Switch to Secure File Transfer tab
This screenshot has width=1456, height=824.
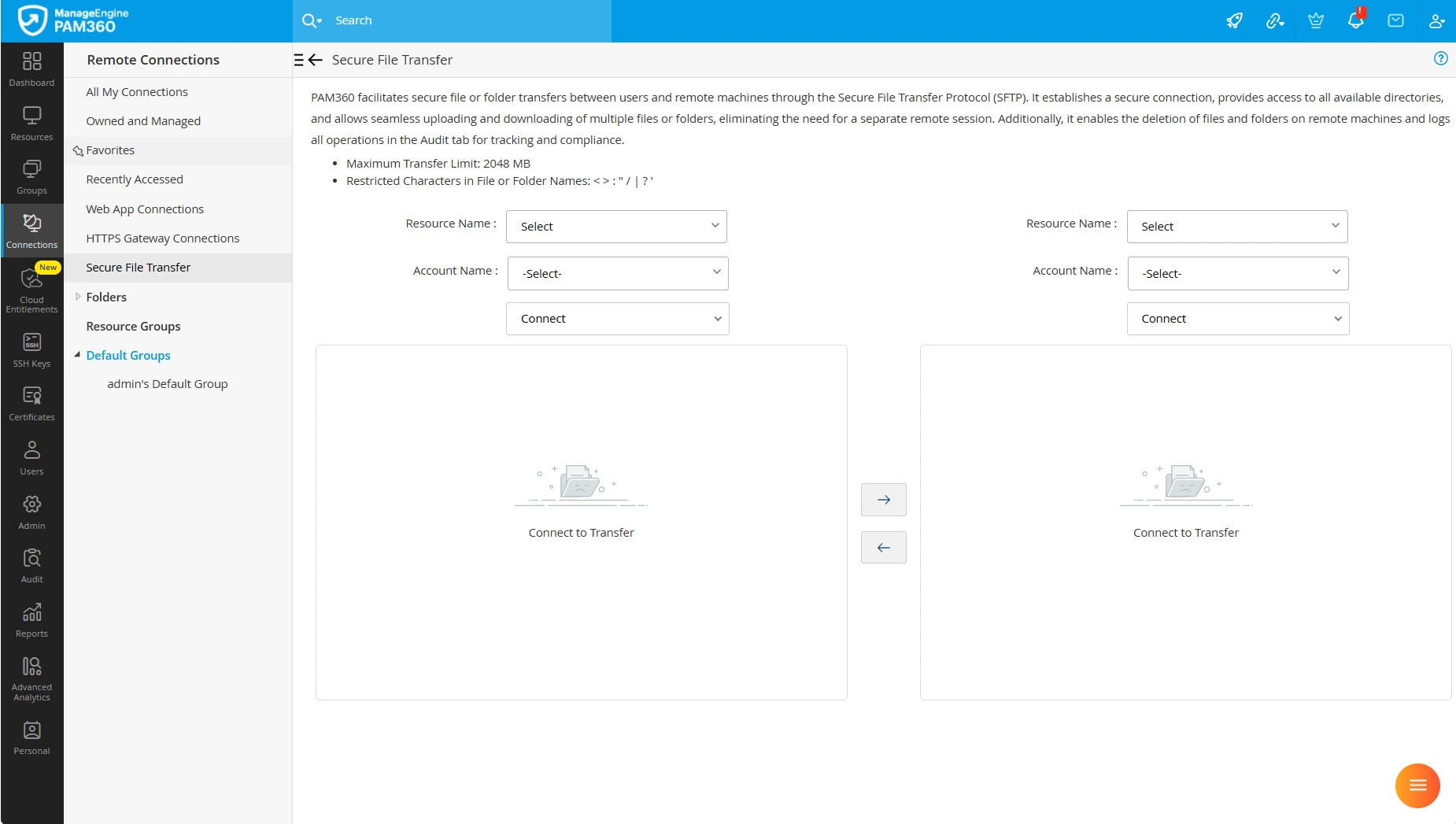click(x=138, y=267)
